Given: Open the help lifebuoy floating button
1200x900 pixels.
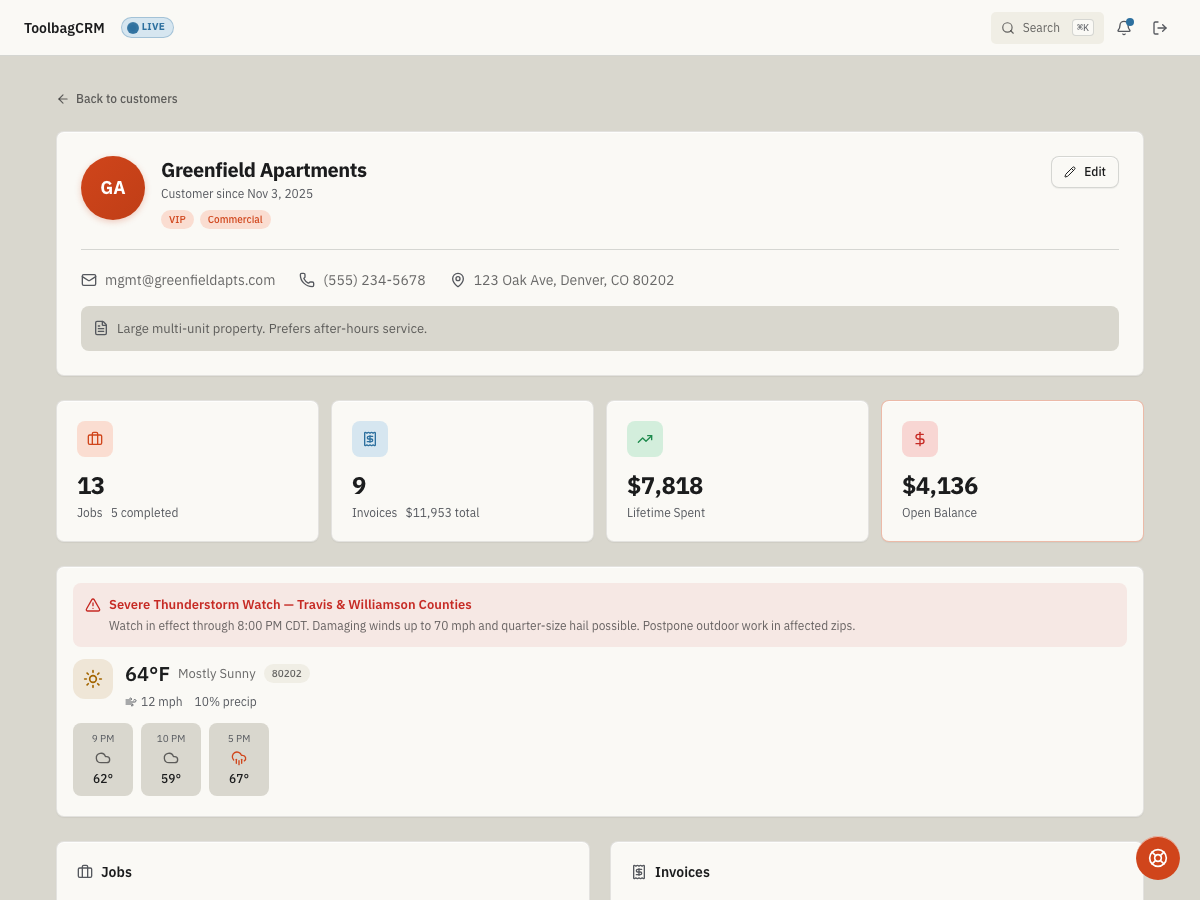Looking at the screenshot, I should pyautogui.click(x=1158, y=858).
